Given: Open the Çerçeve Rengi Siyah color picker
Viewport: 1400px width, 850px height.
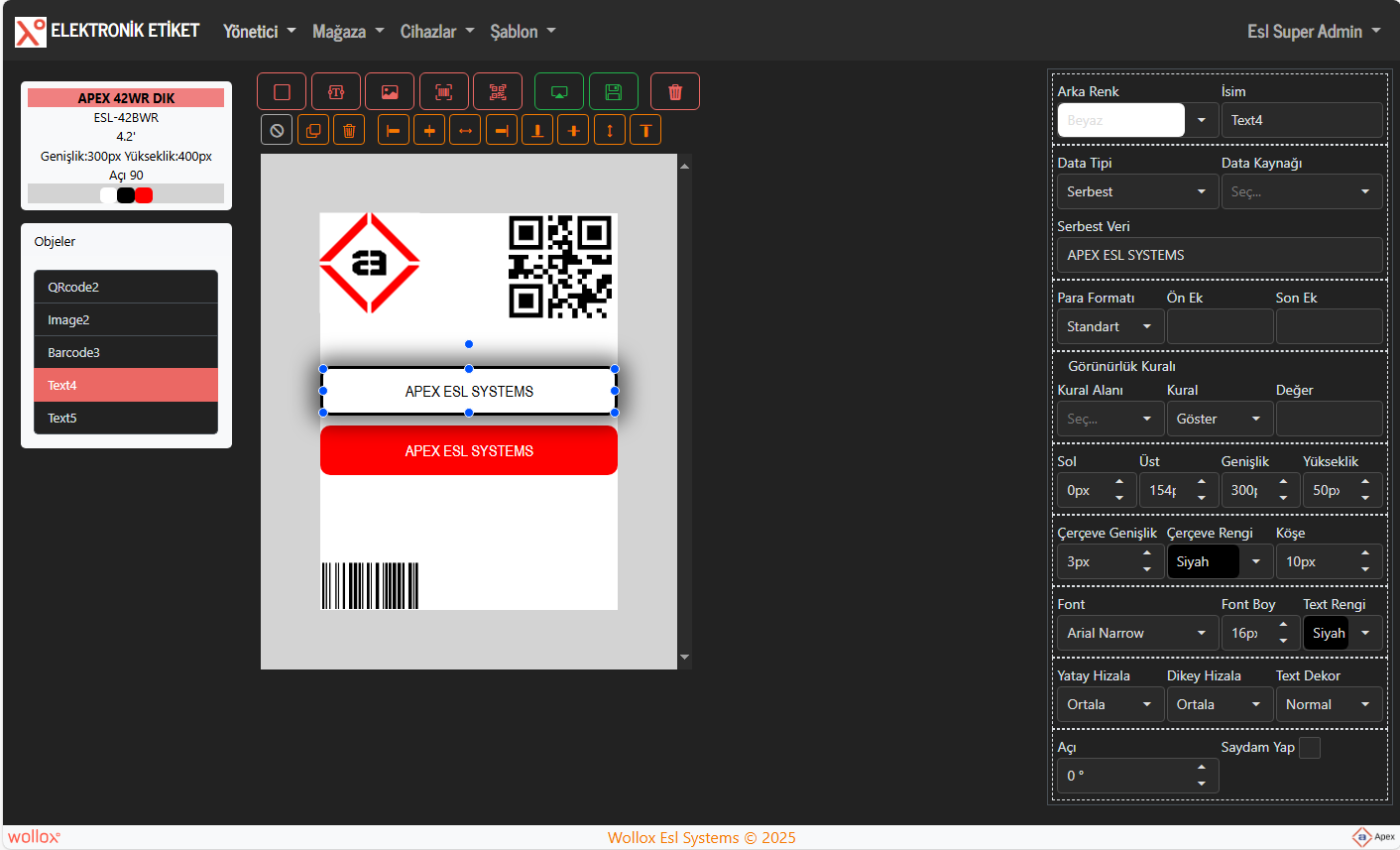Looking at the screenshot, I should pyautogui.click(x=1220, y=561).
